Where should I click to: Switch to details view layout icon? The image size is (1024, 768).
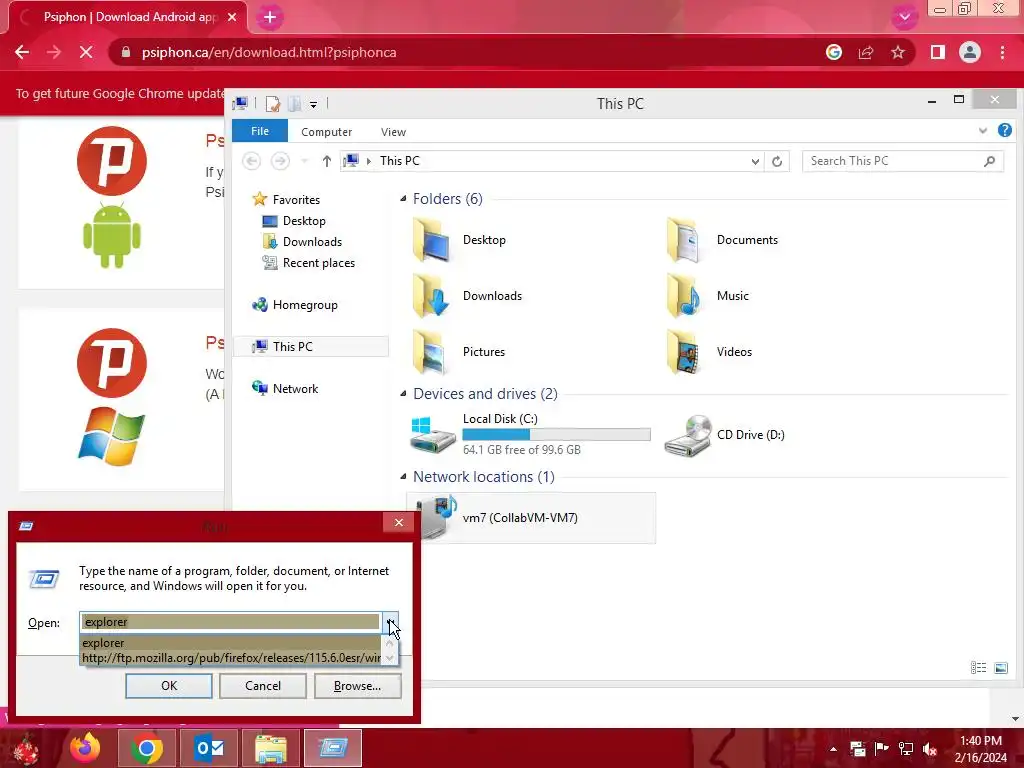[978, 667]
